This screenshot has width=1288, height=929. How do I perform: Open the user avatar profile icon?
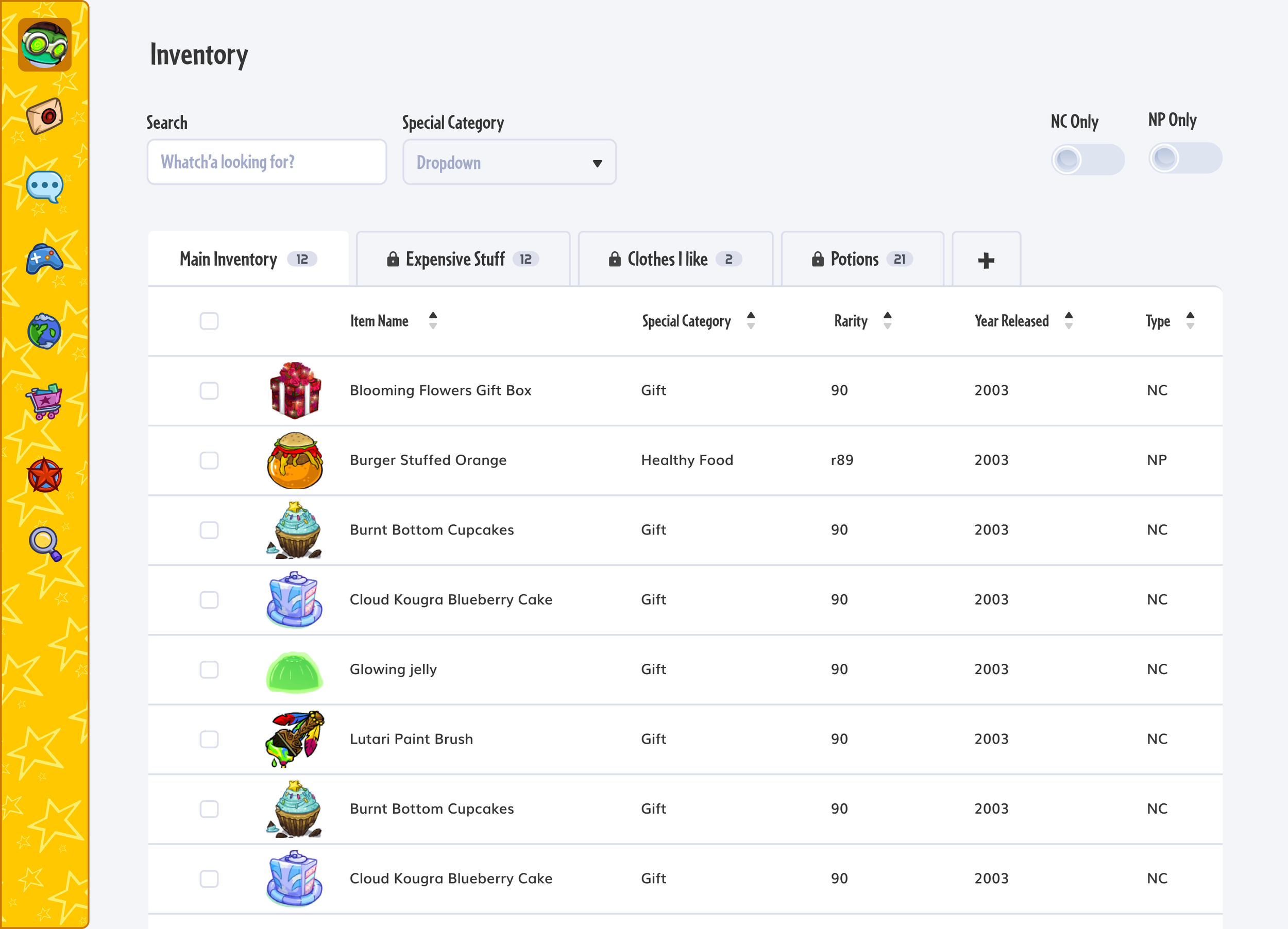coord(44,45)
